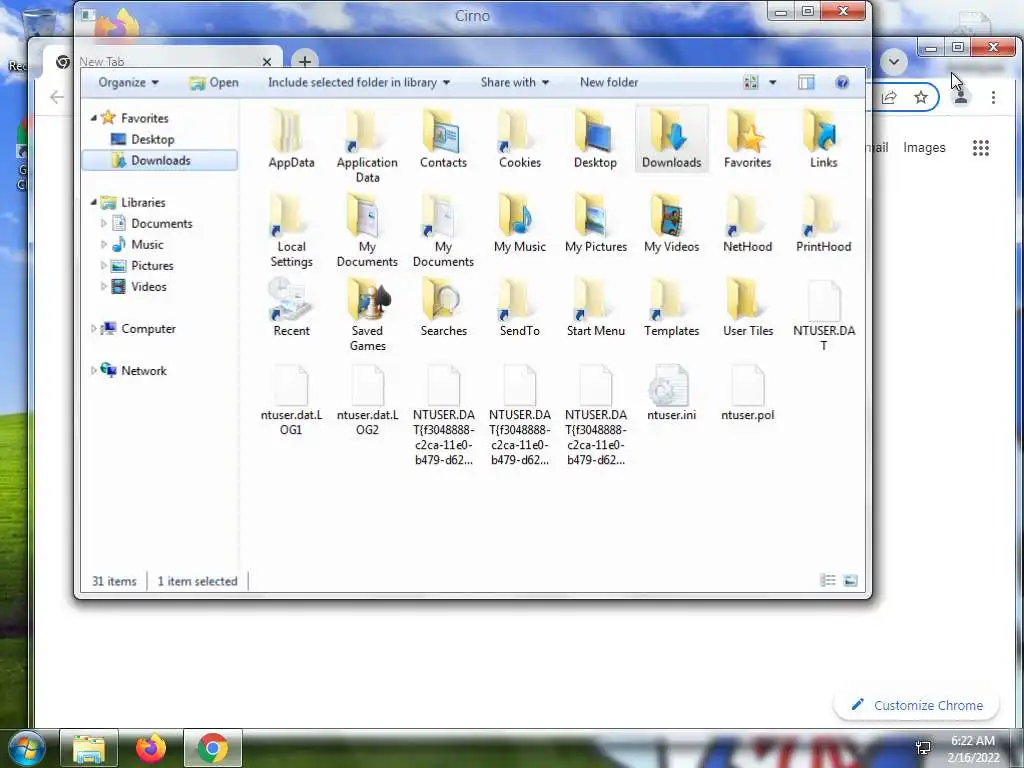Expand the Documents library node
Viewport: 1024px width, 768px height.
click(x=104, y=223)
